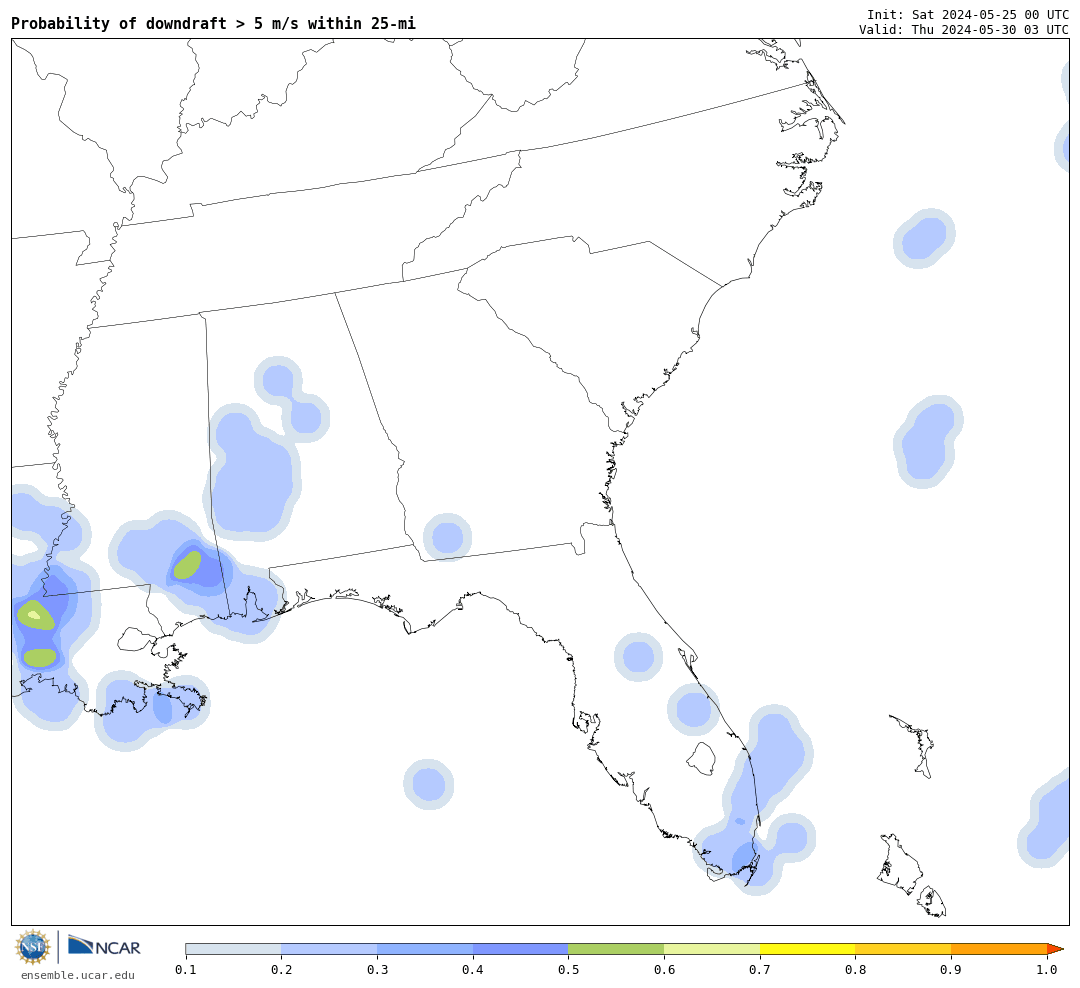Click the colorbar label 0.4
The image size is (1080, 988).
tap(472, 970)
